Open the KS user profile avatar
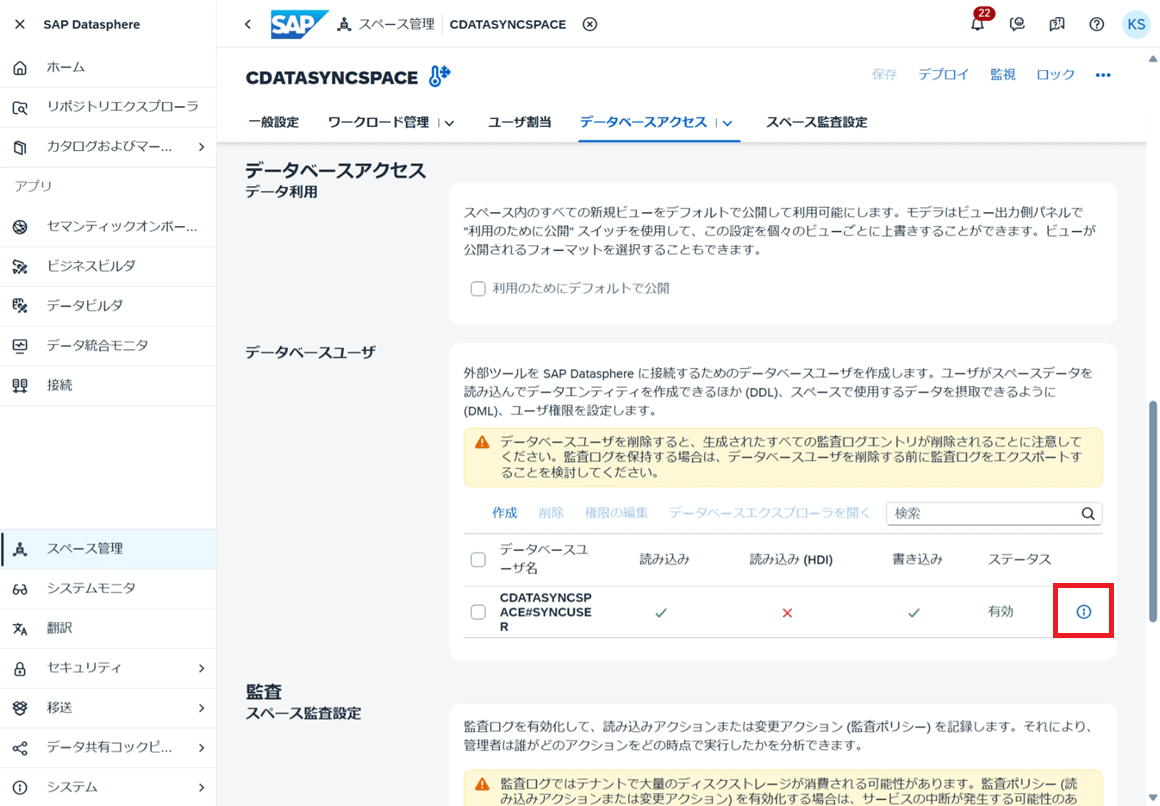 (x=1136, y=24)
